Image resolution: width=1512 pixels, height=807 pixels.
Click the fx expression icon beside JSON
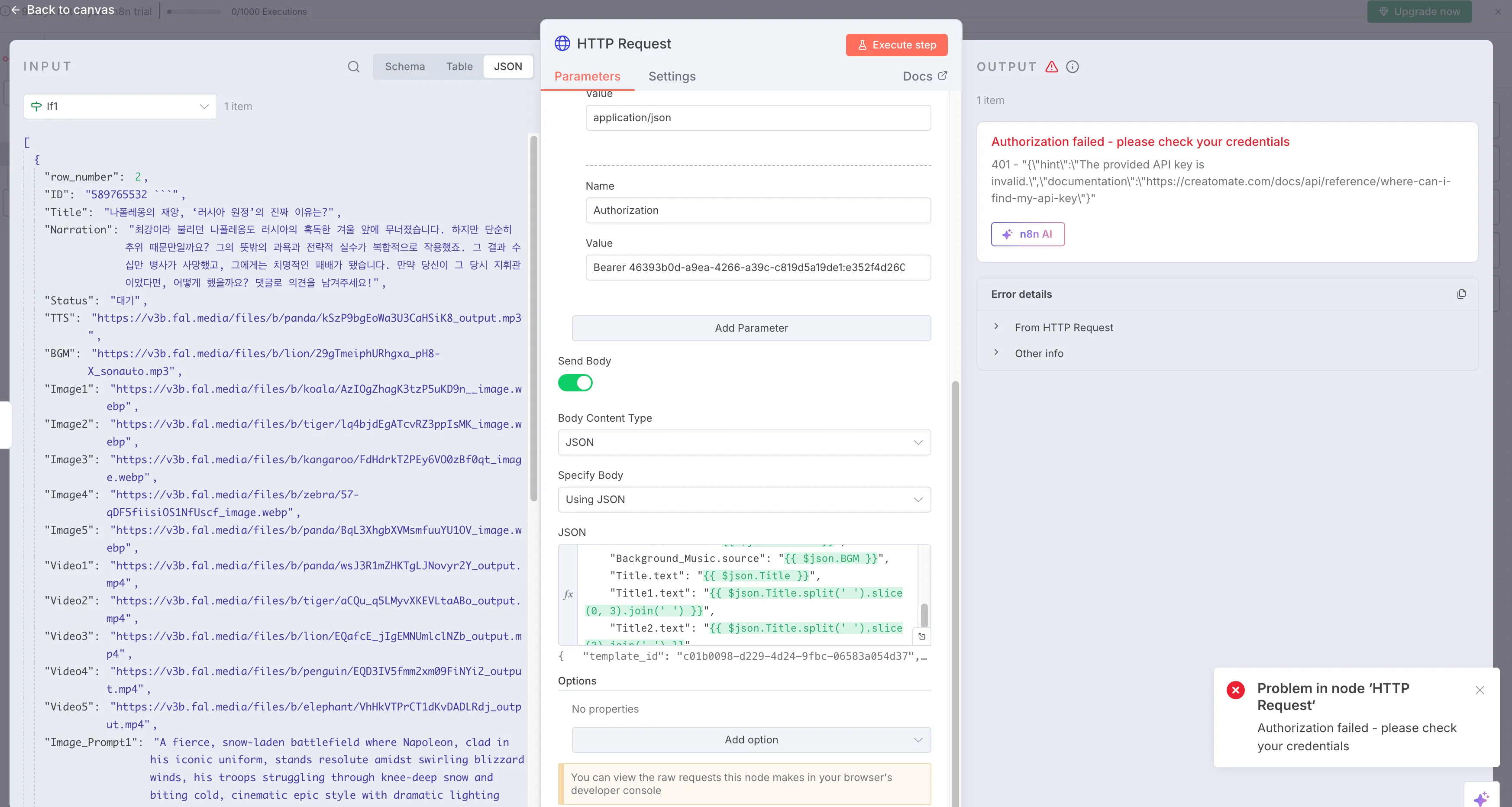point(568,594)
